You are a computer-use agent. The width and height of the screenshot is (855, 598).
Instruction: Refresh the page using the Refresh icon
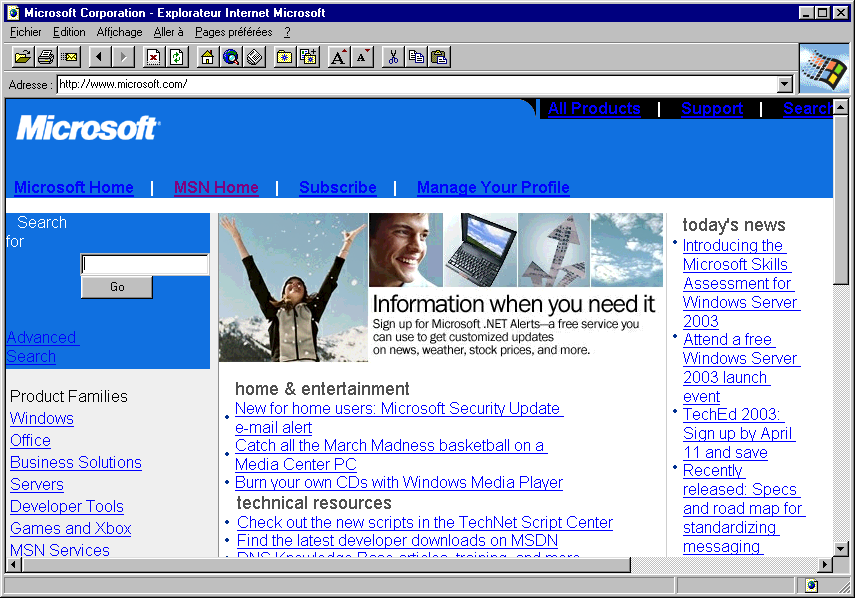point(177,57)
